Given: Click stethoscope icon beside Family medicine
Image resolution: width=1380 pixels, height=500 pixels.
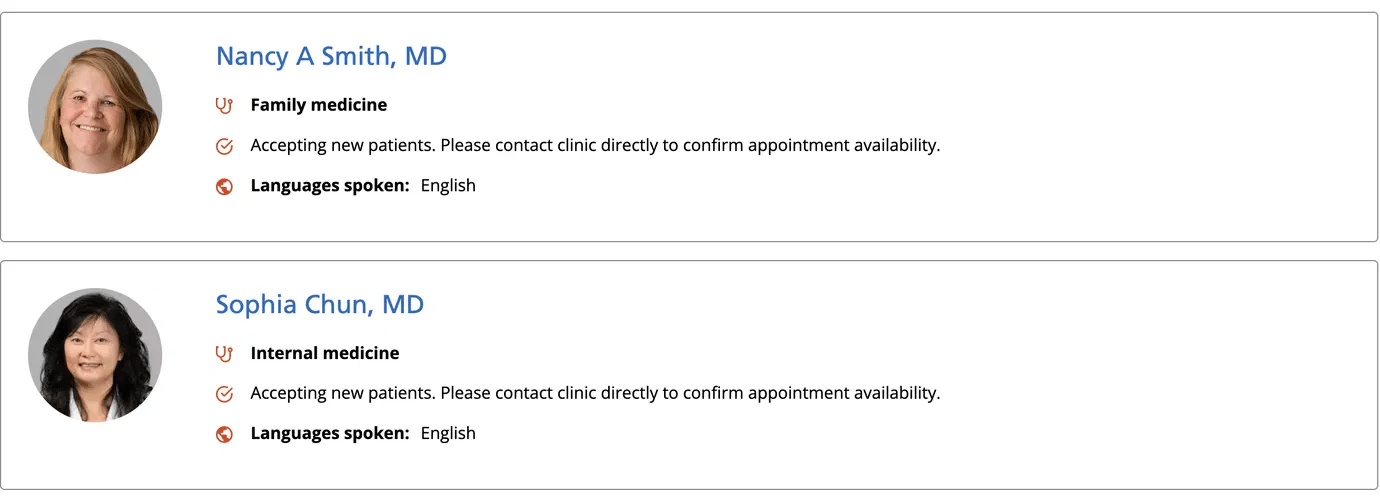Looking at the screenshot, I should pos(224,105).
